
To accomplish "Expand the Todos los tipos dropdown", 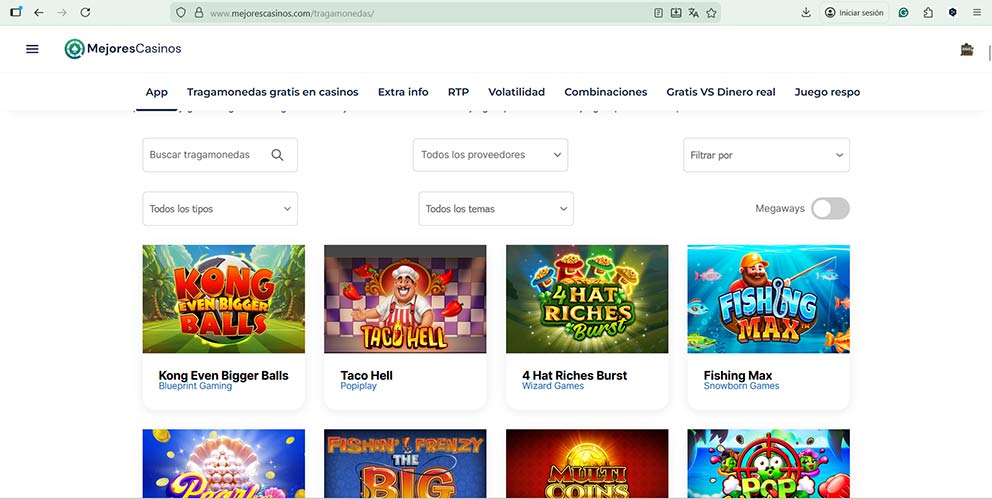I will pyautogui.click(x=220, y=209).
